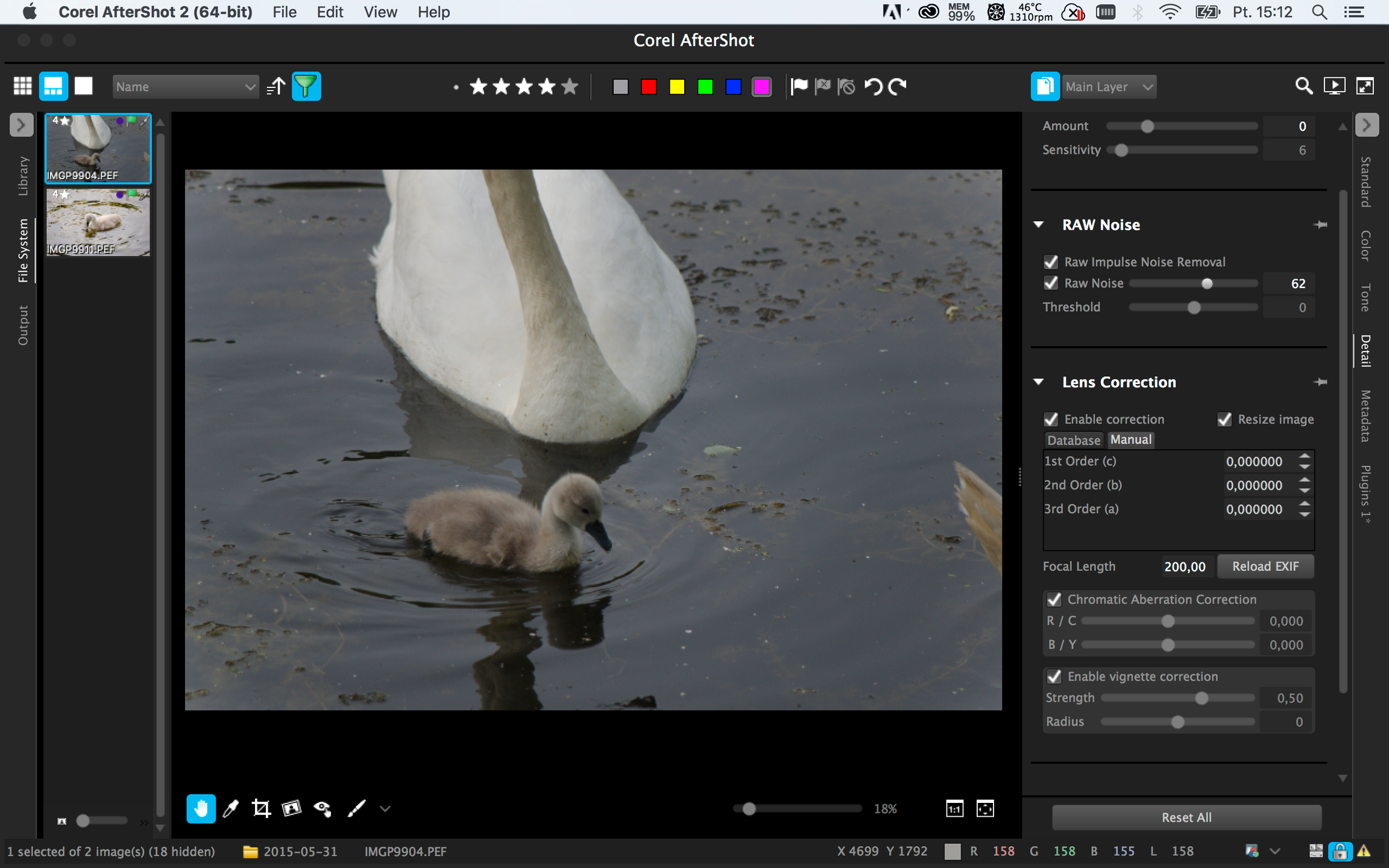1389x868 pixels.
Task: Click the green filter funnel icon
Action: [306, 86]
